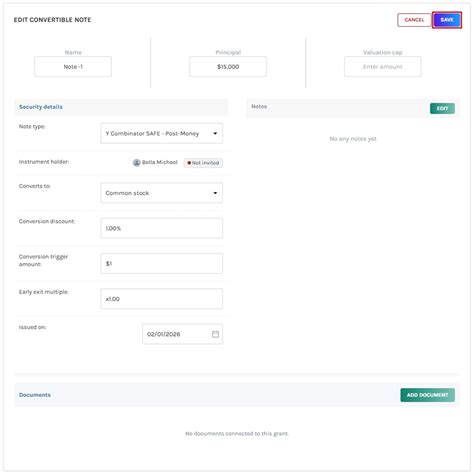This screenshot has width=474, height=474.
Task: Expand the Note type dropdown arrow
Action: coord(215,133)
